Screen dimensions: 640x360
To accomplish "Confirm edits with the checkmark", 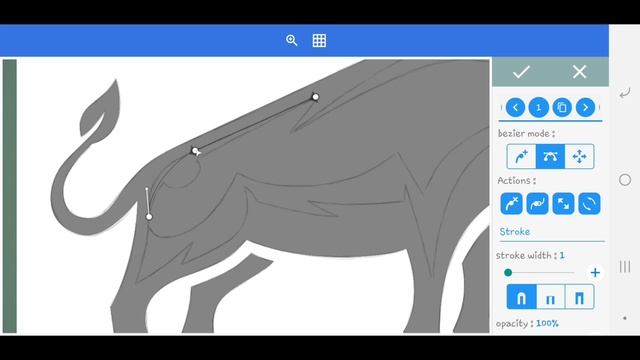I will pyautogui.click(x=521, y=72).
